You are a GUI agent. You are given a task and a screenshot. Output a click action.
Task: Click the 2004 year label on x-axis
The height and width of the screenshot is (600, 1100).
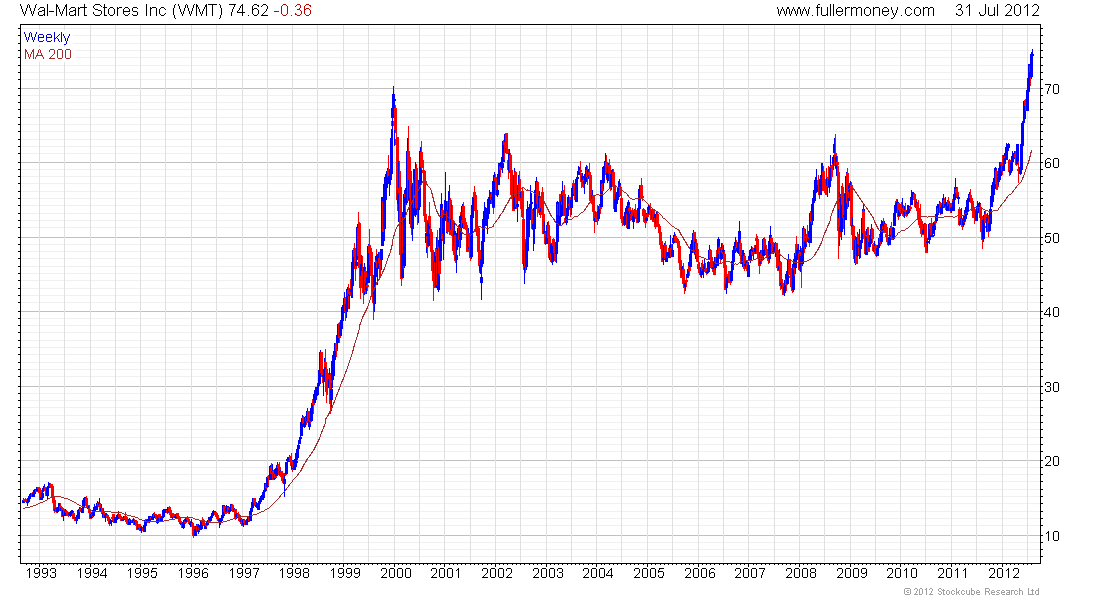click(x=598, y=573)
